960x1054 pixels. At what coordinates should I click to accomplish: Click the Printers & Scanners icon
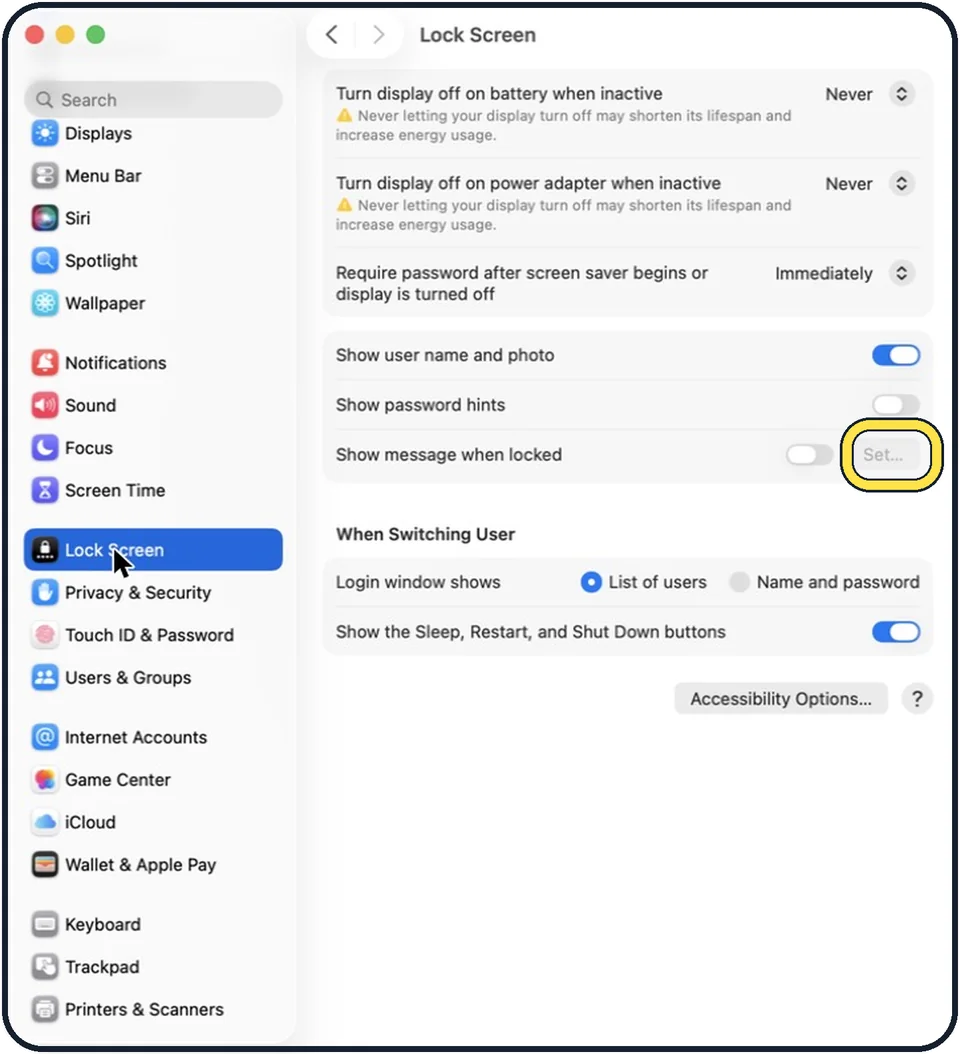(x=45, y=1010)
